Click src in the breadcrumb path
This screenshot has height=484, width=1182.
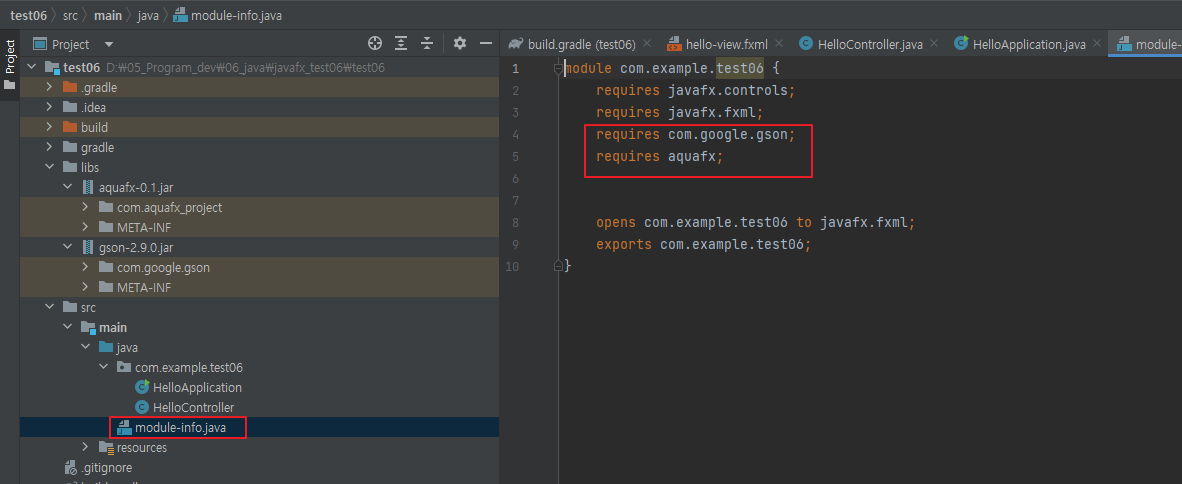tap(70, 14)
